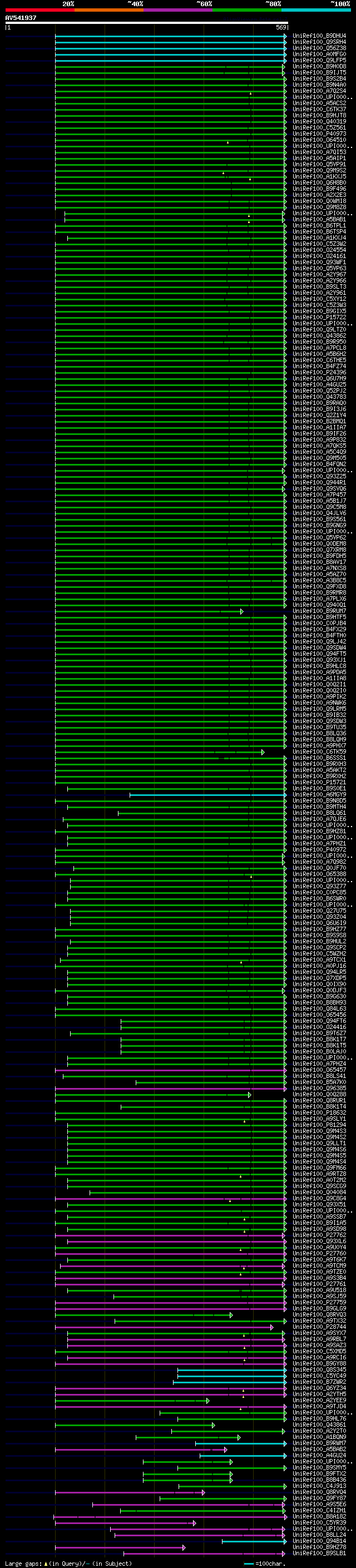
Task: Select hit UniRef100_P15721
Action: coord(319,783)
